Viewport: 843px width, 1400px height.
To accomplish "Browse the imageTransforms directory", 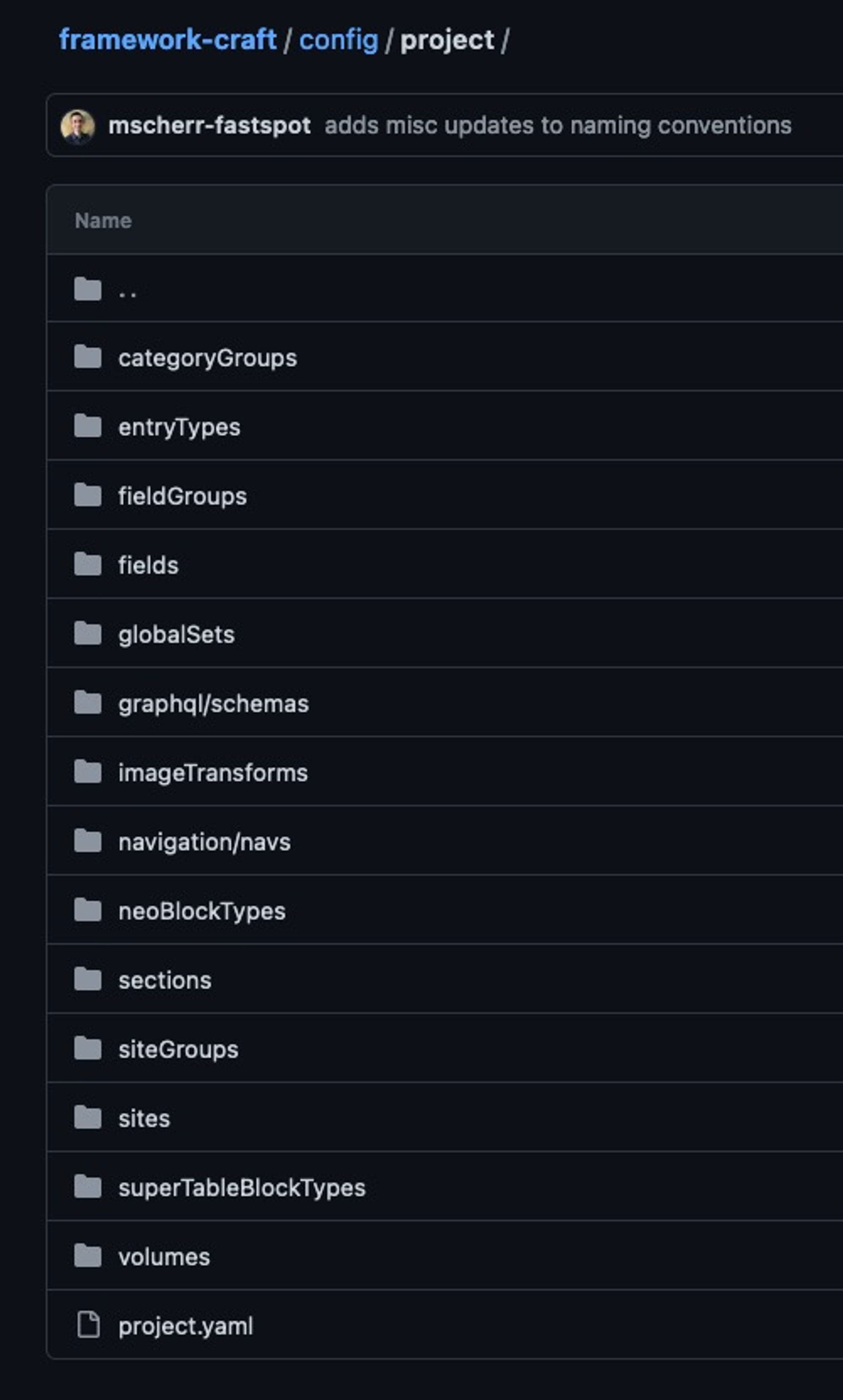I will pyautogui.click(x=213, y=773).
